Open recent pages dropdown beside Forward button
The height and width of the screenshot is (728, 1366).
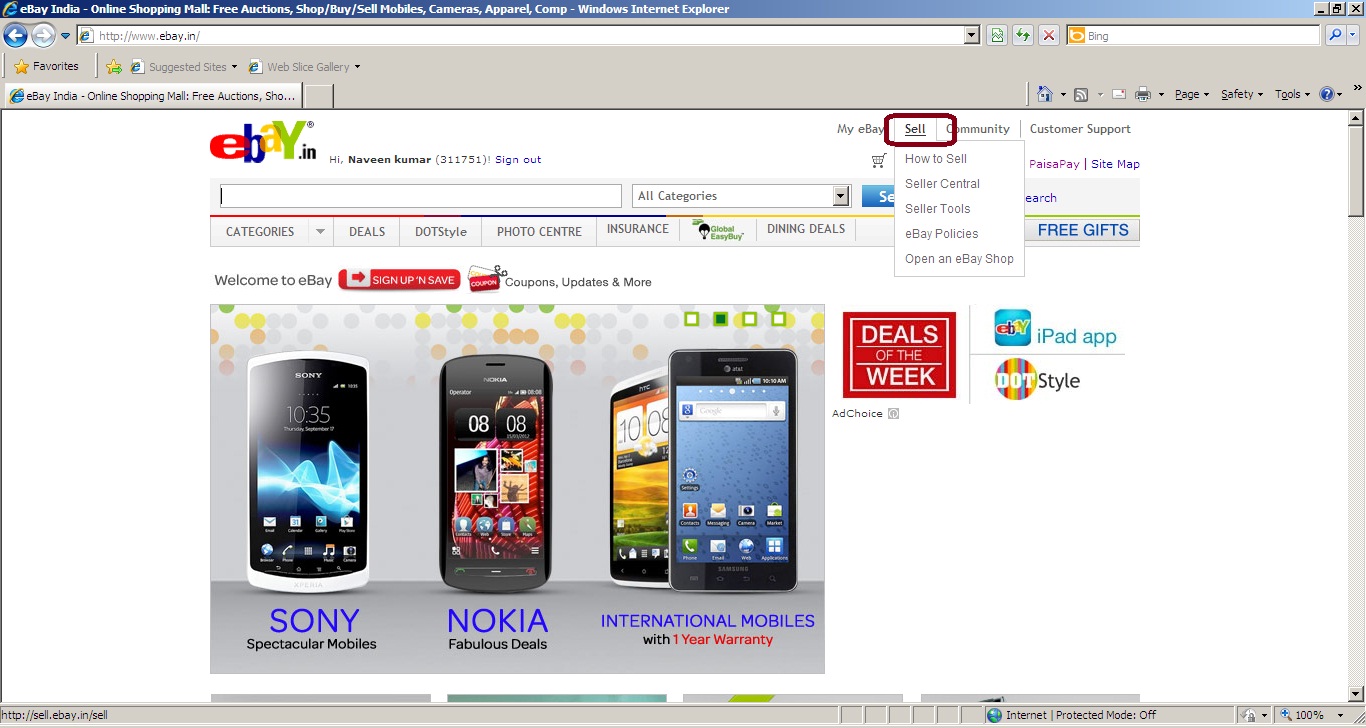(x=66, y=36)
